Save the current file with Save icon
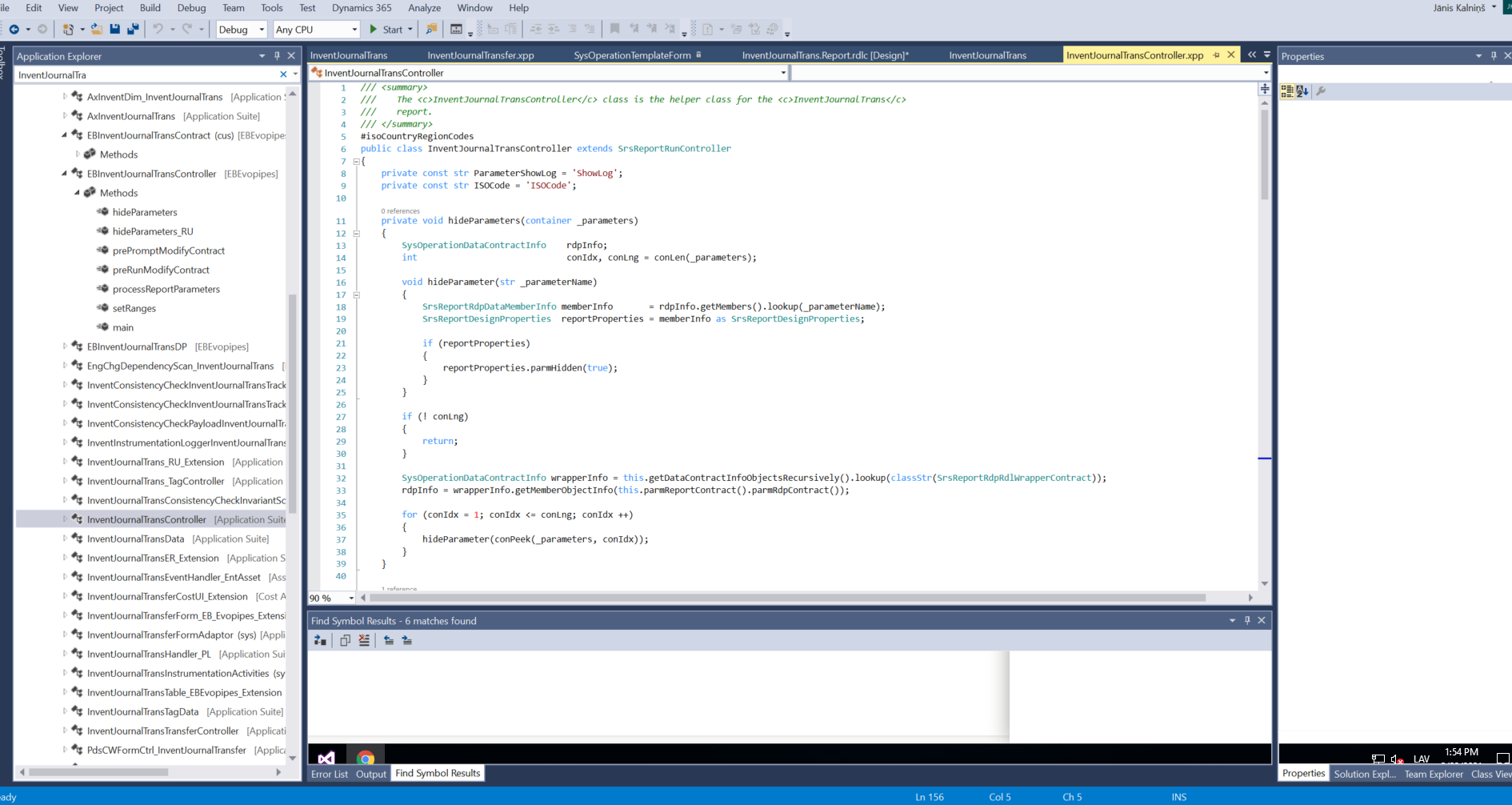 pyautogui.click(x=115, y=30)
